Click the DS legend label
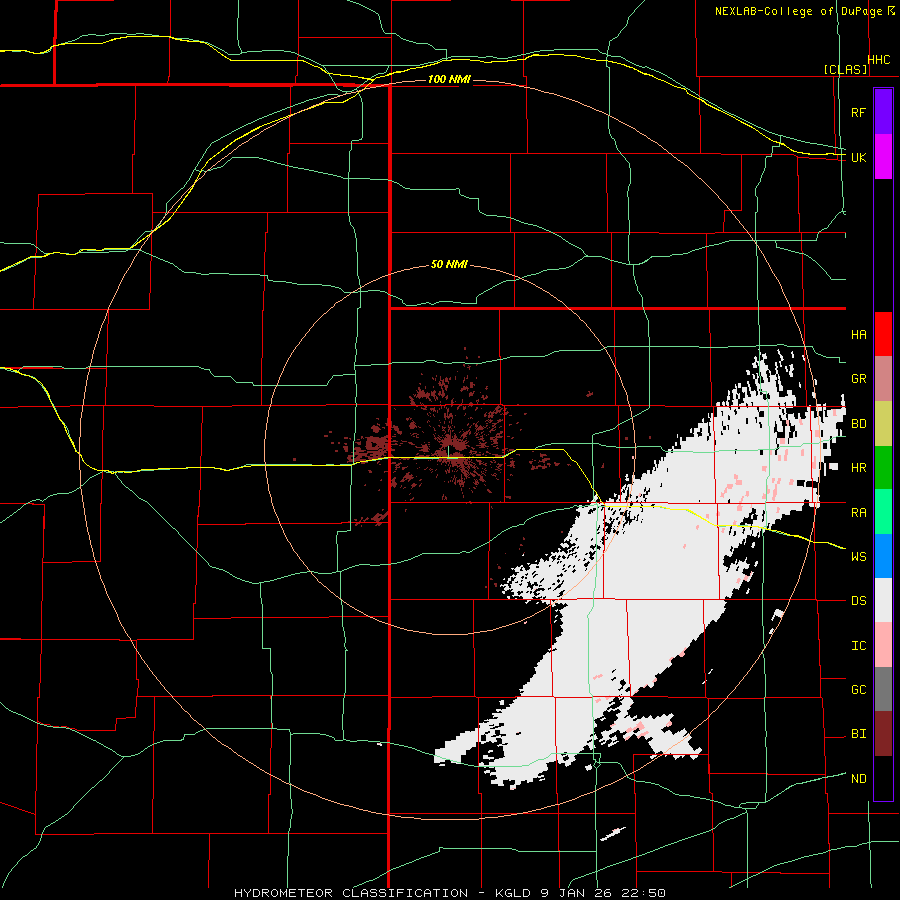 858,601
